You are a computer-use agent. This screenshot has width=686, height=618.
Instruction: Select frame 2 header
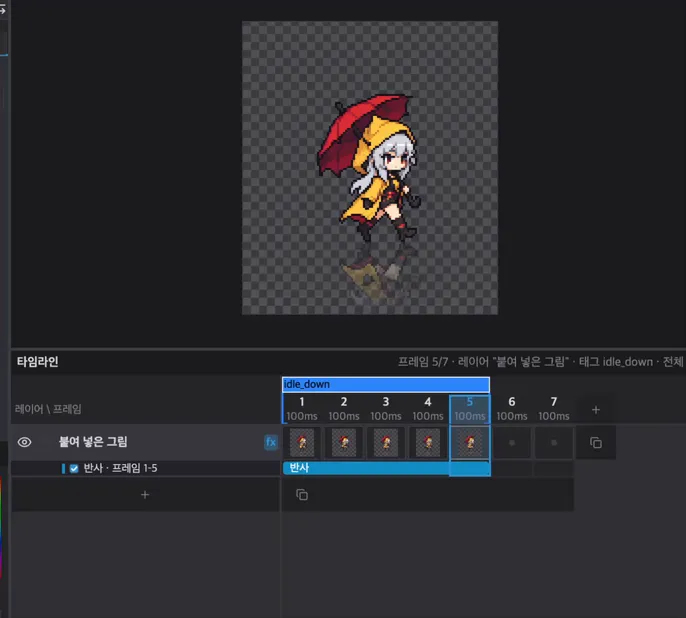point(344,409)
